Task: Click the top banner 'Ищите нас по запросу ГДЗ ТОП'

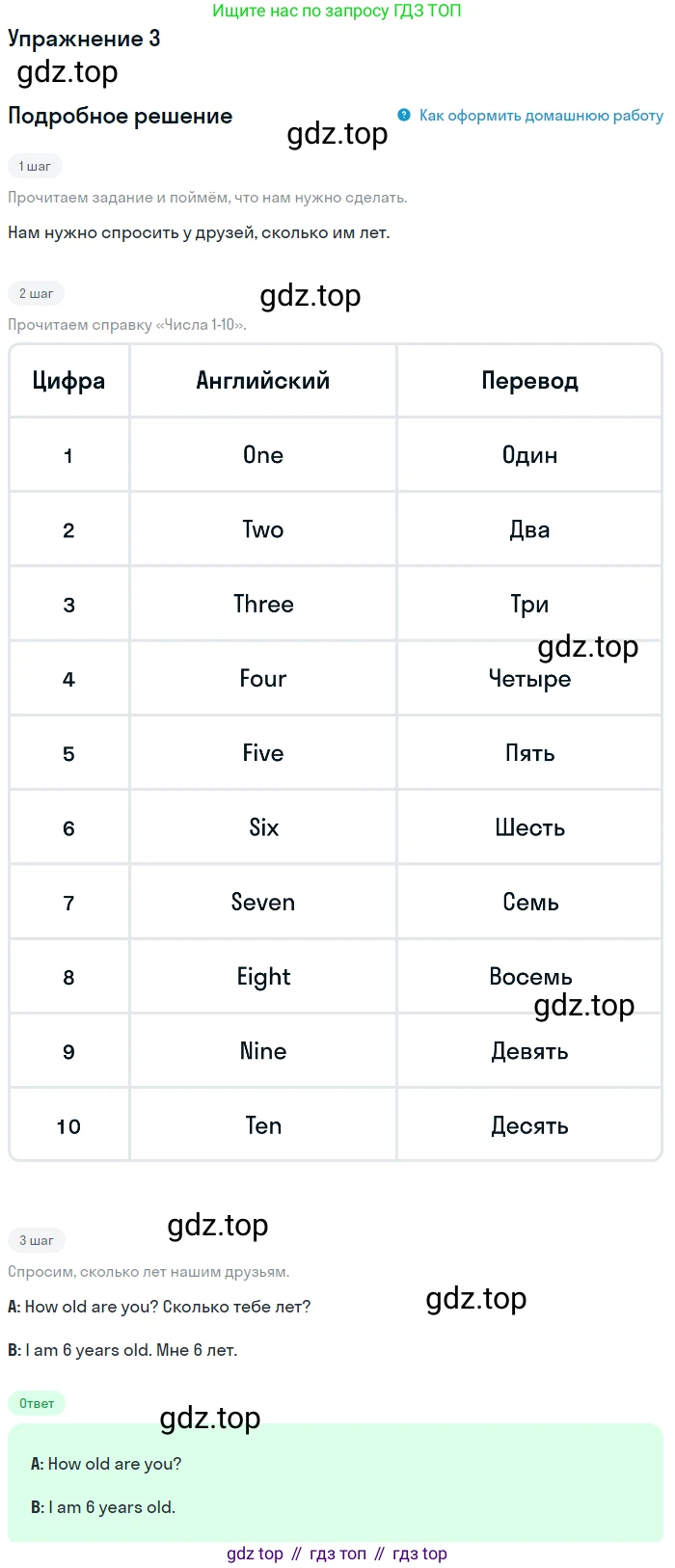Action: tap(337, 11)
